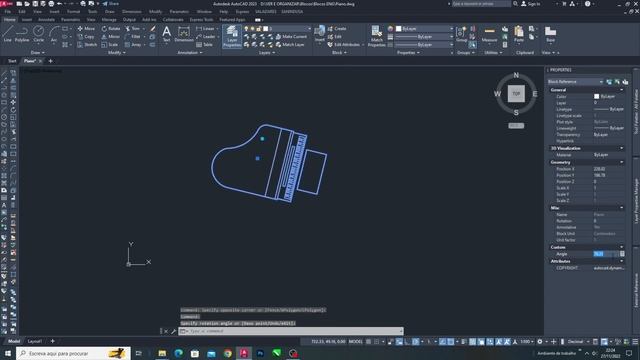Click the command line input field
This screenshot has height=360, width=640.
pyautogui.click(x=291, y=331)
